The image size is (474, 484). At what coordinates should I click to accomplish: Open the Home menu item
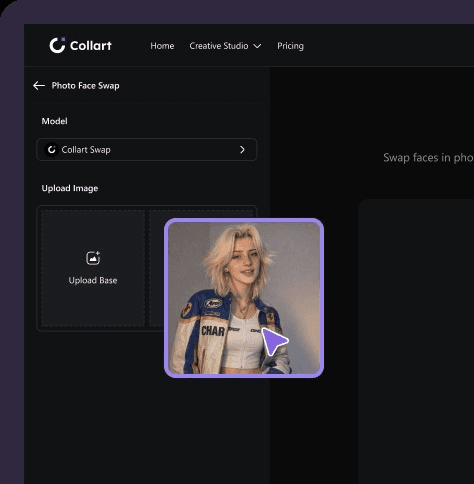coord(162,46)
